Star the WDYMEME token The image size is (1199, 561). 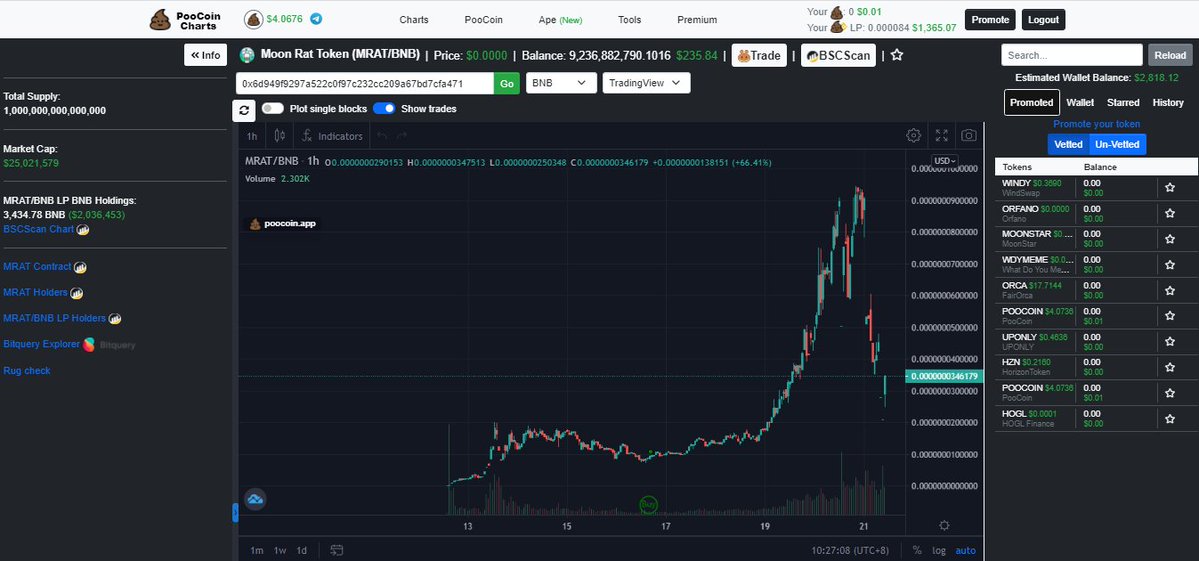pos(1170,264)
